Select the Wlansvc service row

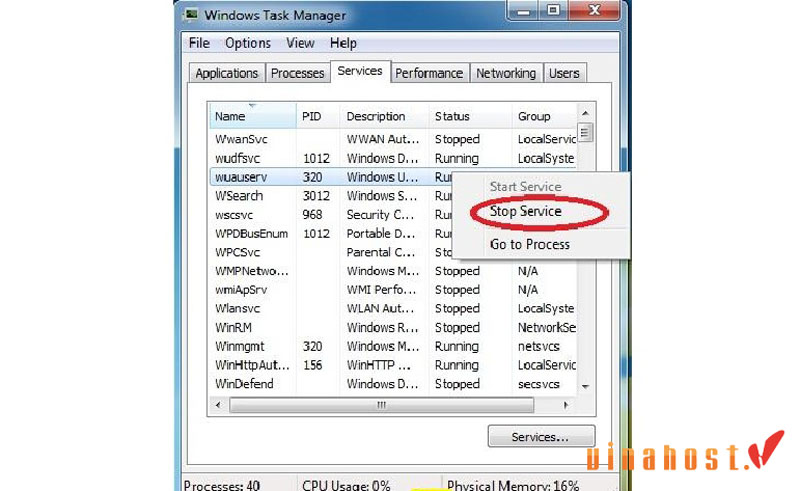[393, 309]
